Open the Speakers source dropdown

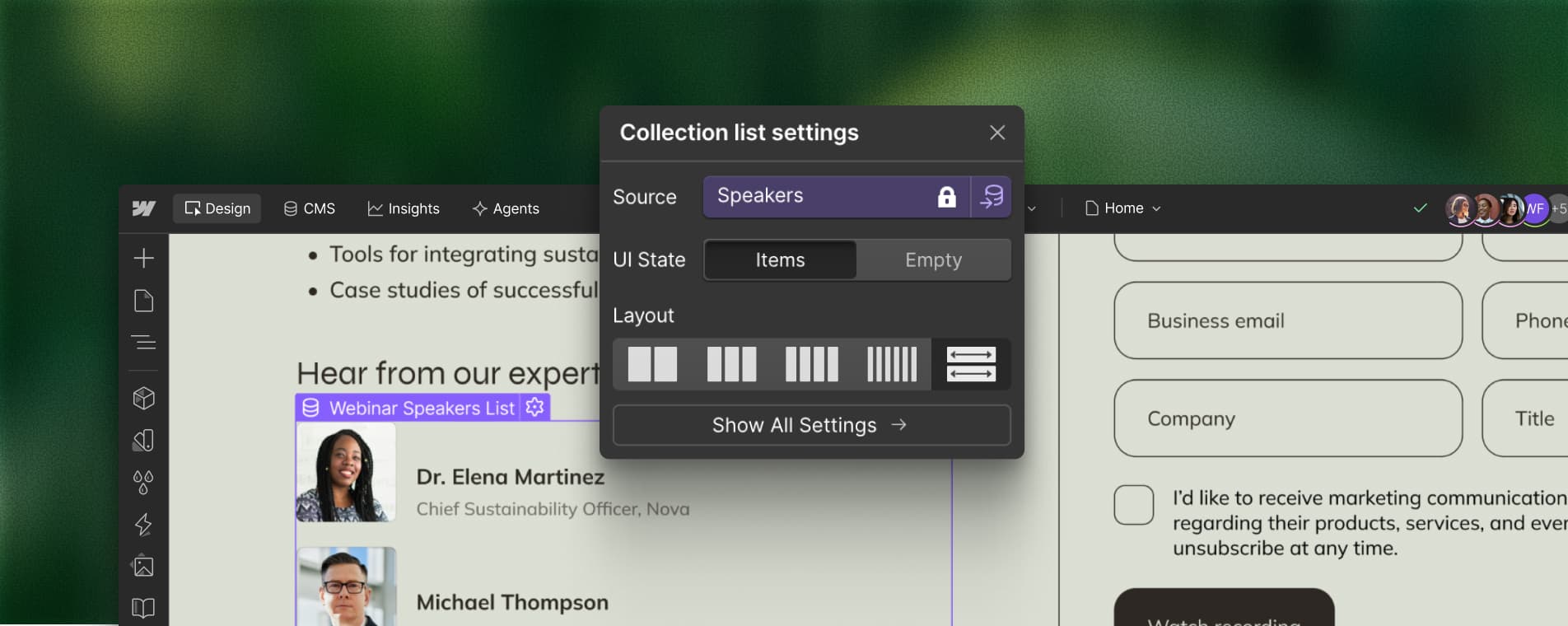point(836,197)
